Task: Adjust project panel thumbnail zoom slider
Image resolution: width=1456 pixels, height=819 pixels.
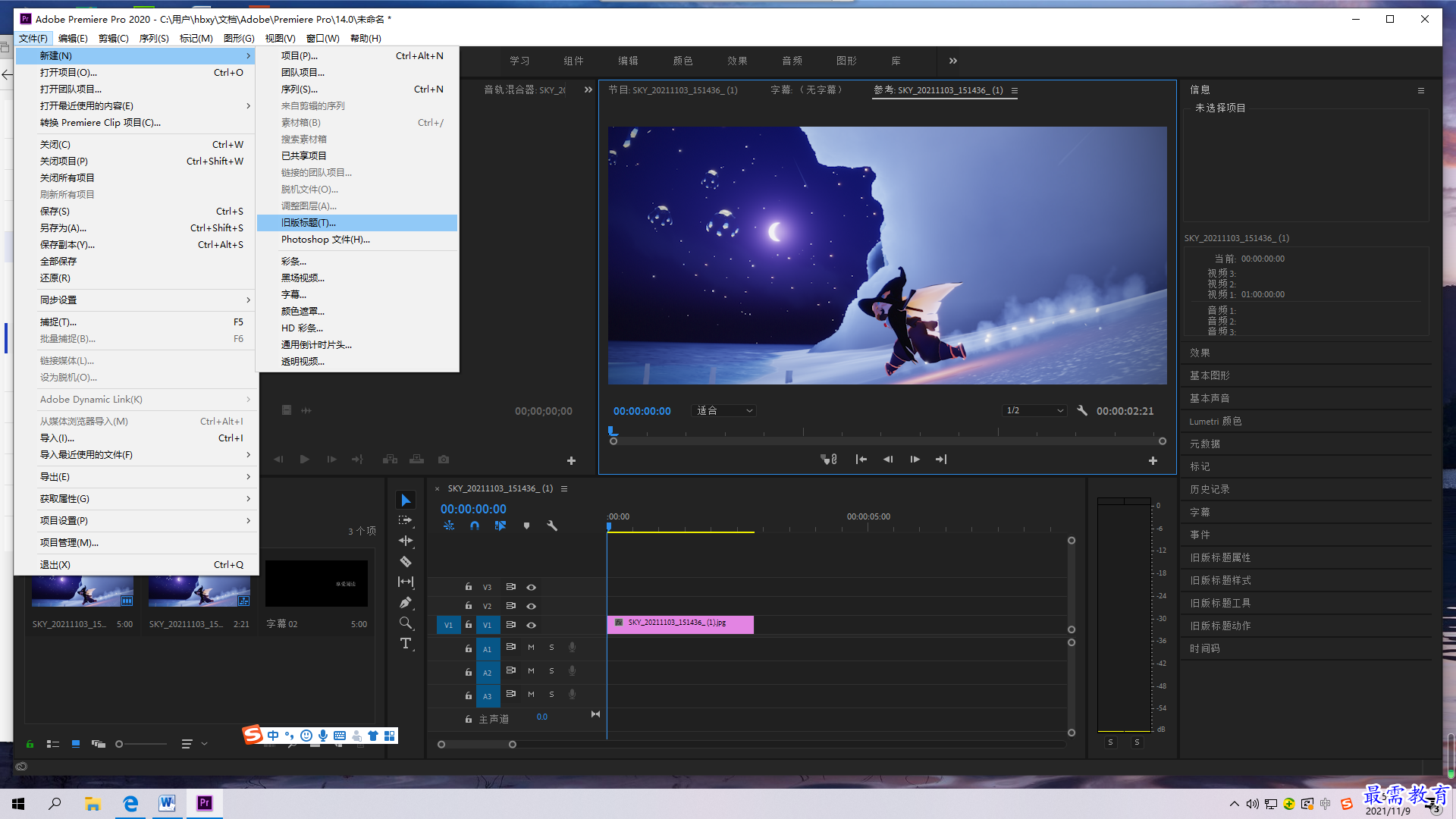Action: (x=119, y=744)
